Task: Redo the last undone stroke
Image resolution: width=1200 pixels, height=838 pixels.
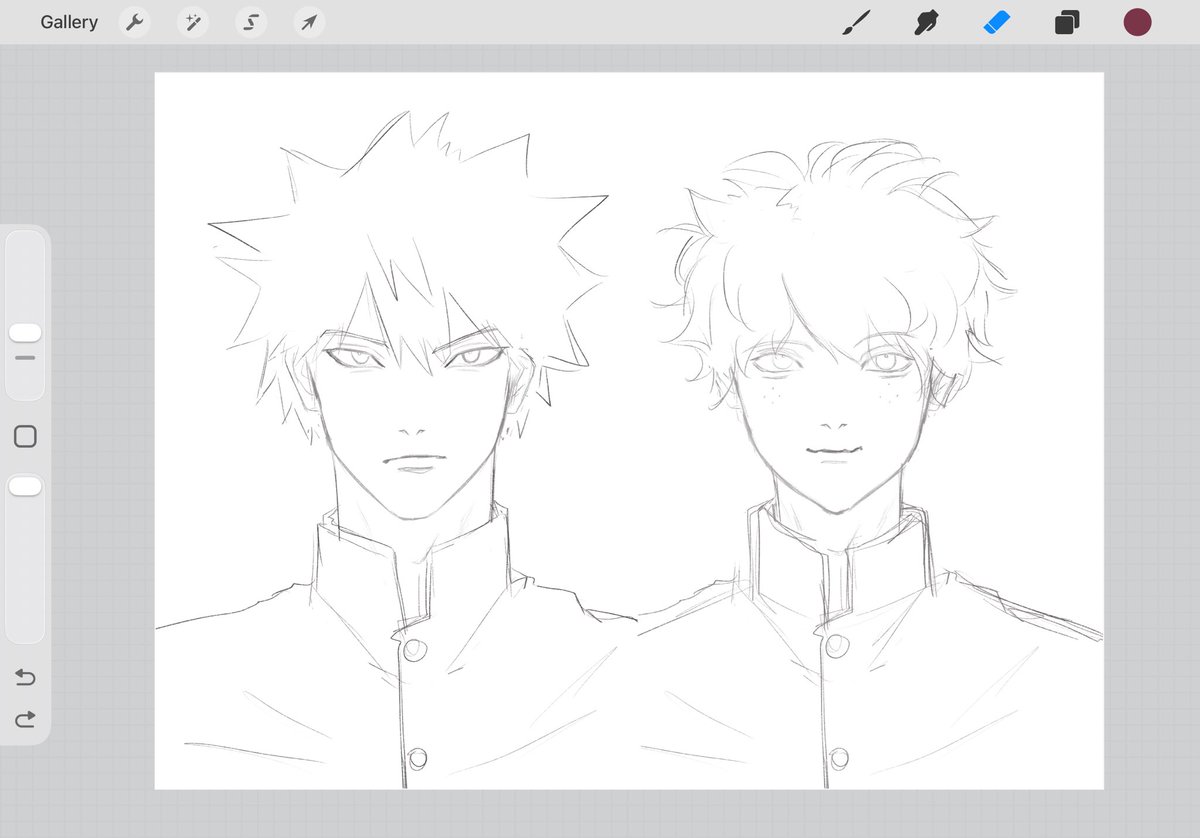Action: [25, 718]
